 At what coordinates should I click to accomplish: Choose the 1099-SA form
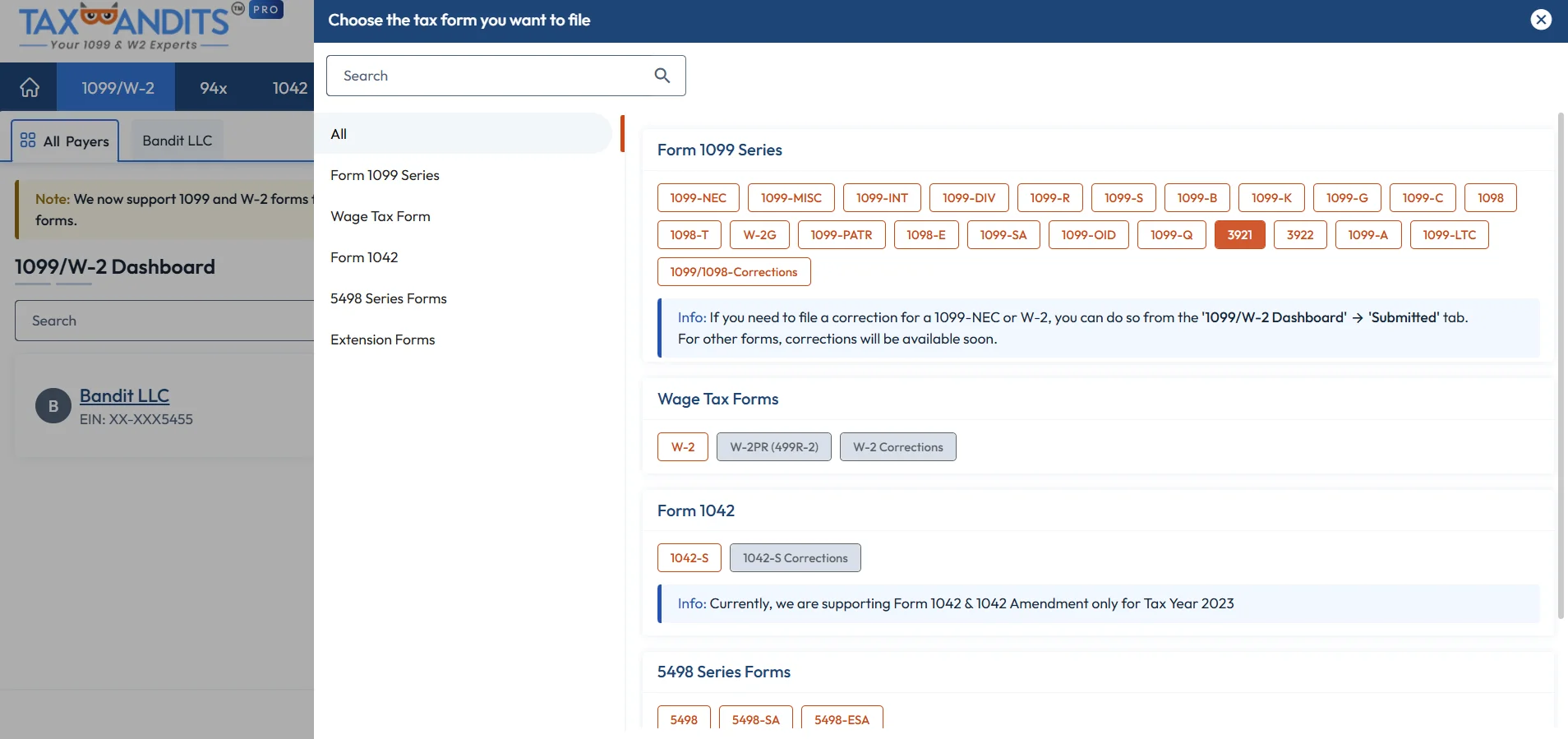[1003, 235]
